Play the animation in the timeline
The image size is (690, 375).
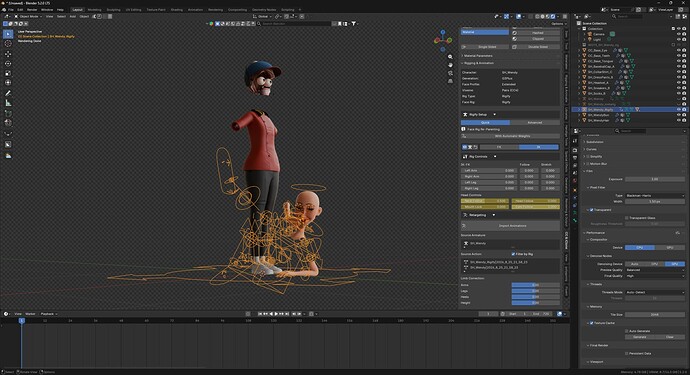[x=276, y=314]
